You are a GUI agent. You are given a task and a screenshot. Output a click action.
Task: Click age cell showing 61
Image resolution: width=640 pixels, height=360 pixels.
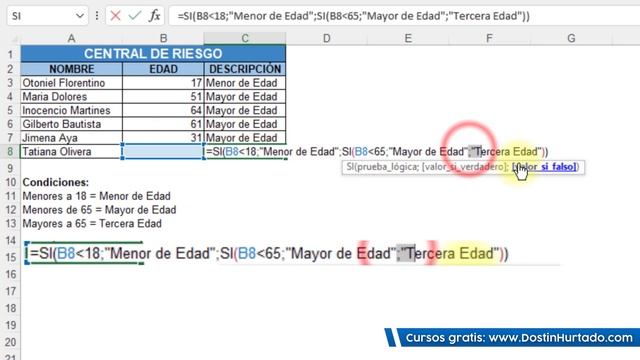163,124
